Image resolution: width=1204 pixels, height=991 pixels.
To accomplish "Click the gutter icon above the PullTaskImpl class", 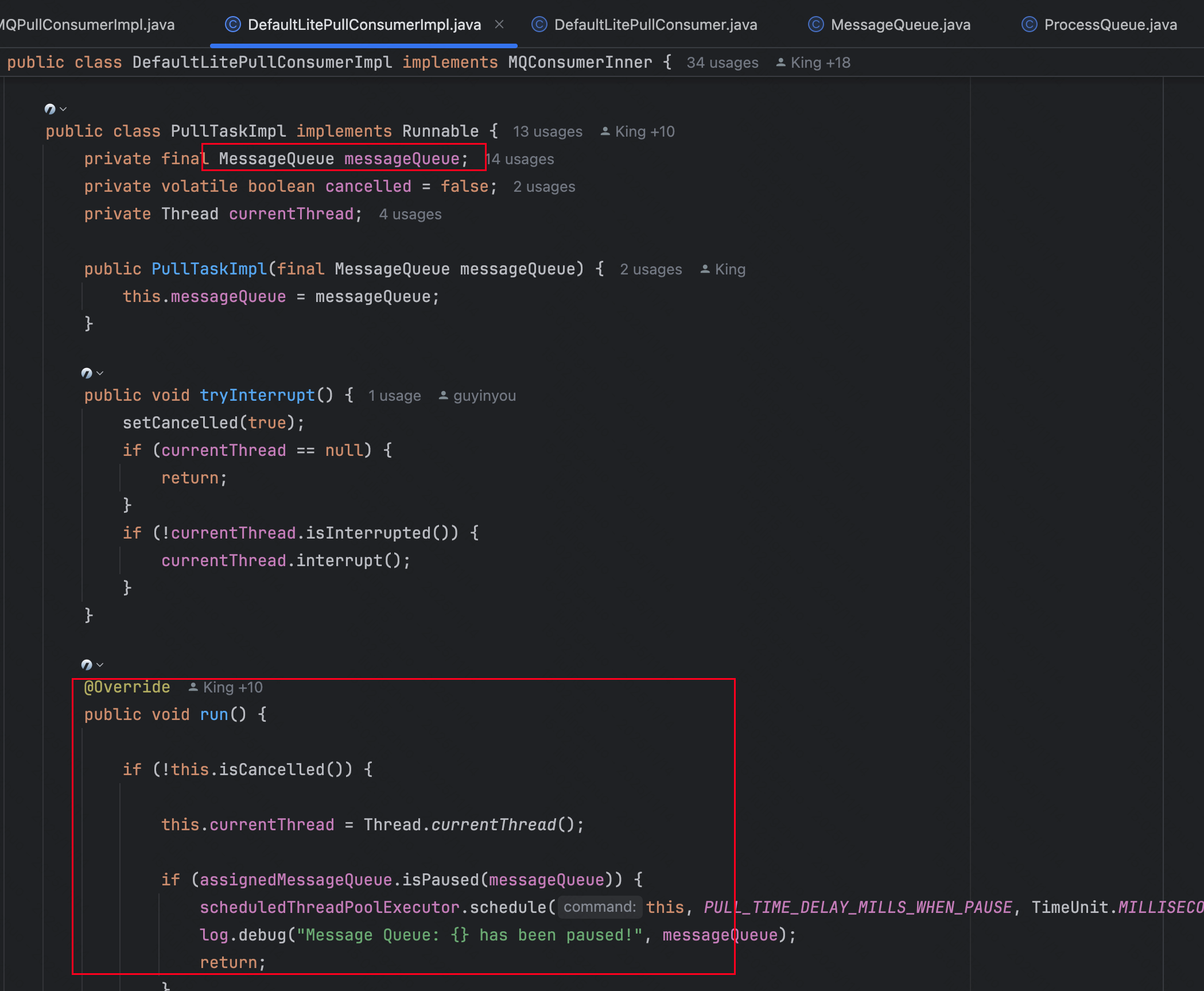I will 50,109.
